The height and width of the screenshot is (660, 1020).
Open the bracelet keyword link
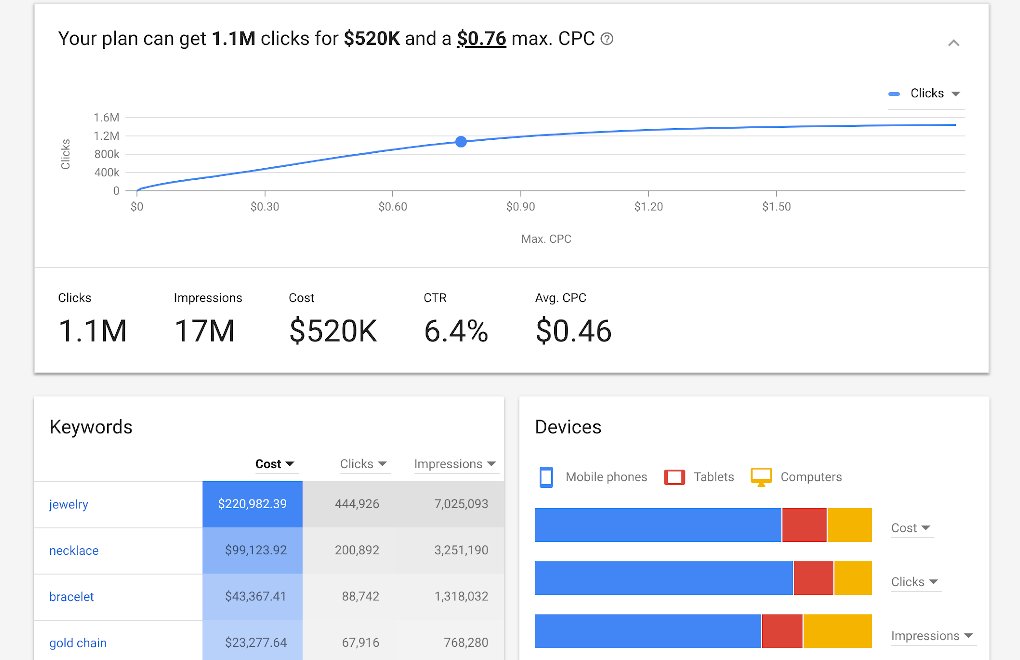pyautogui.click(x=71, y=597)
